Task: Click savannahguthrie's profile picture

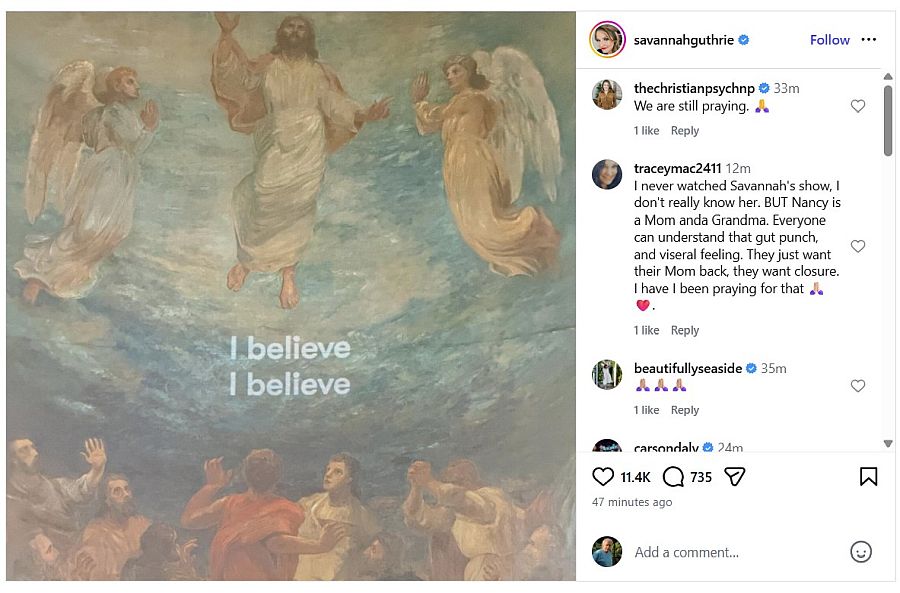Action: tap(607, 40)
